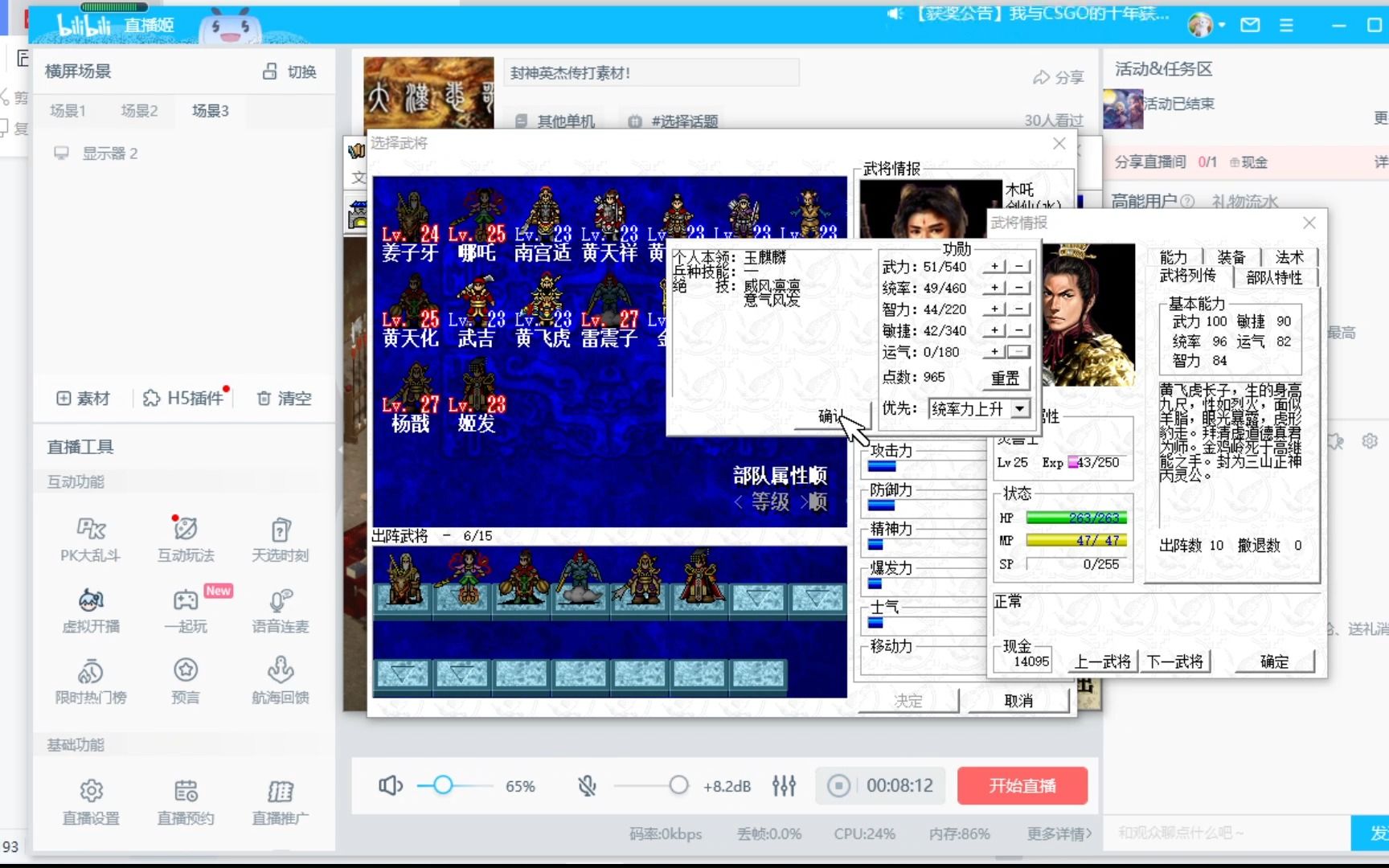This screenshot has width=1389, height=868.
Task: Open PK大乱斗 tool
Action: pyautogui.click(x=91, y=538)
